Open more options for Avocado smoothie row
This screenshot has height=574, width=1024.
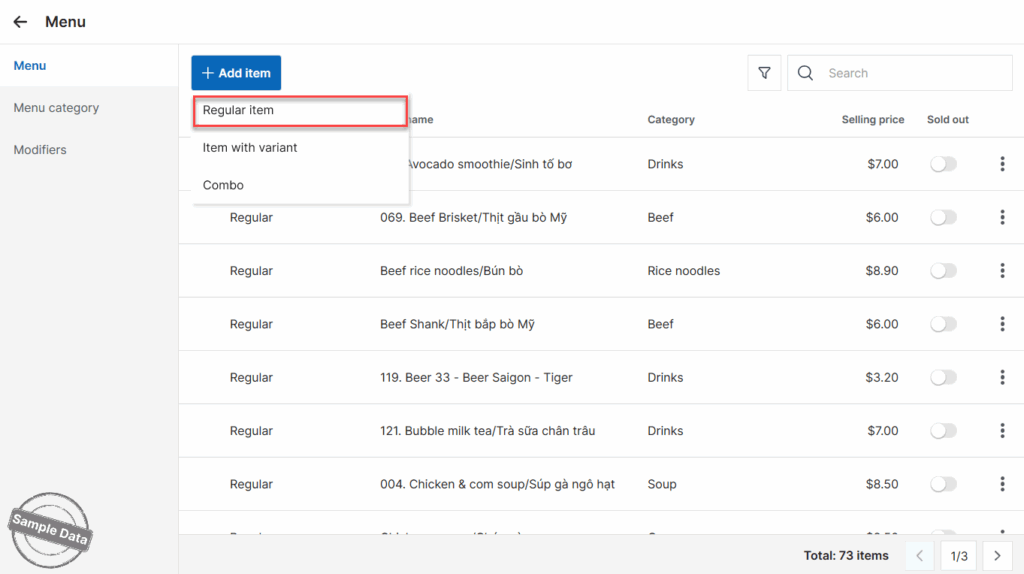pyautogui.click(x=1001, y=164)
